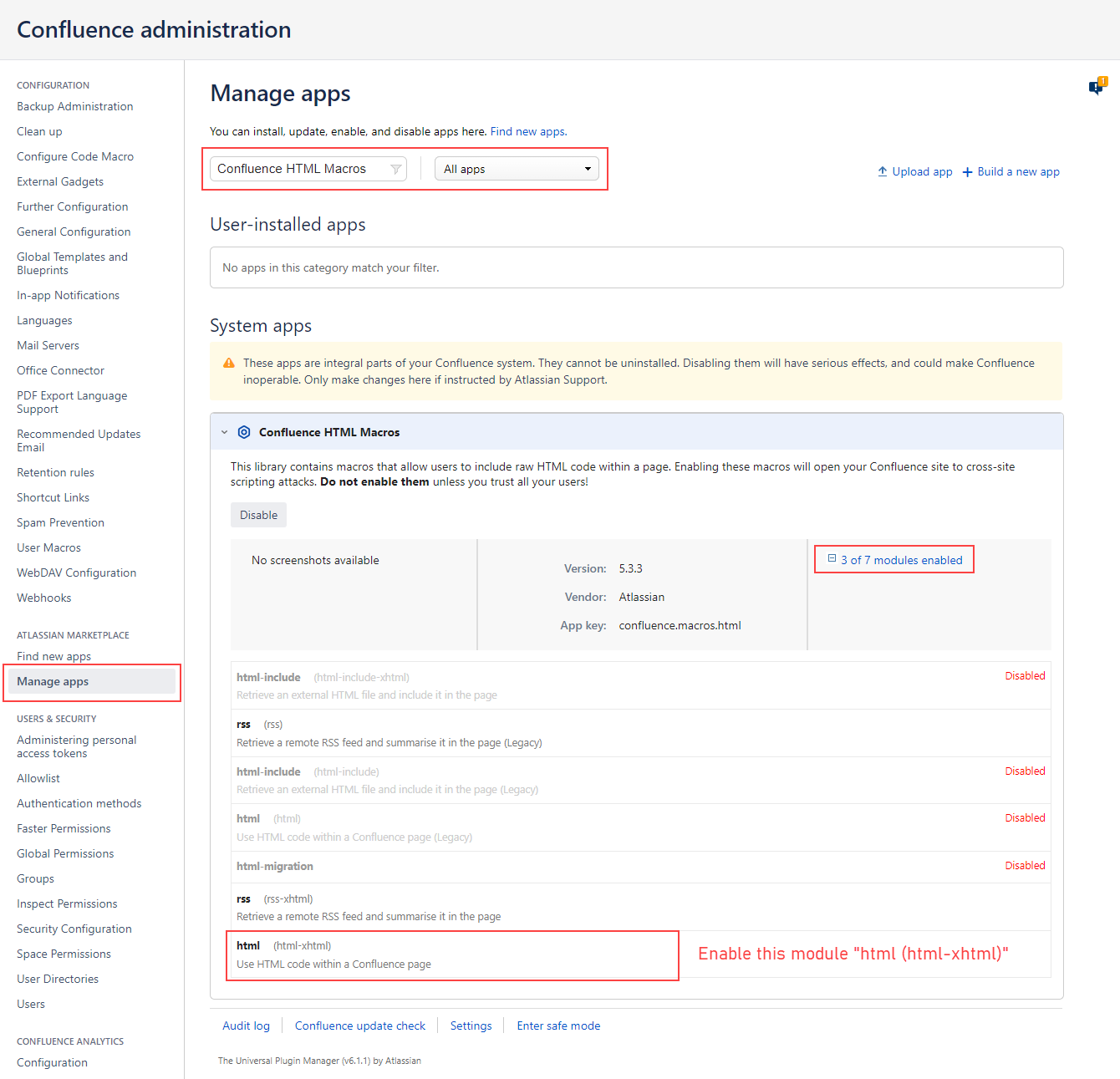Open General Configuration
Viewport: 1120px width, 1079px height.
[74, 232]
